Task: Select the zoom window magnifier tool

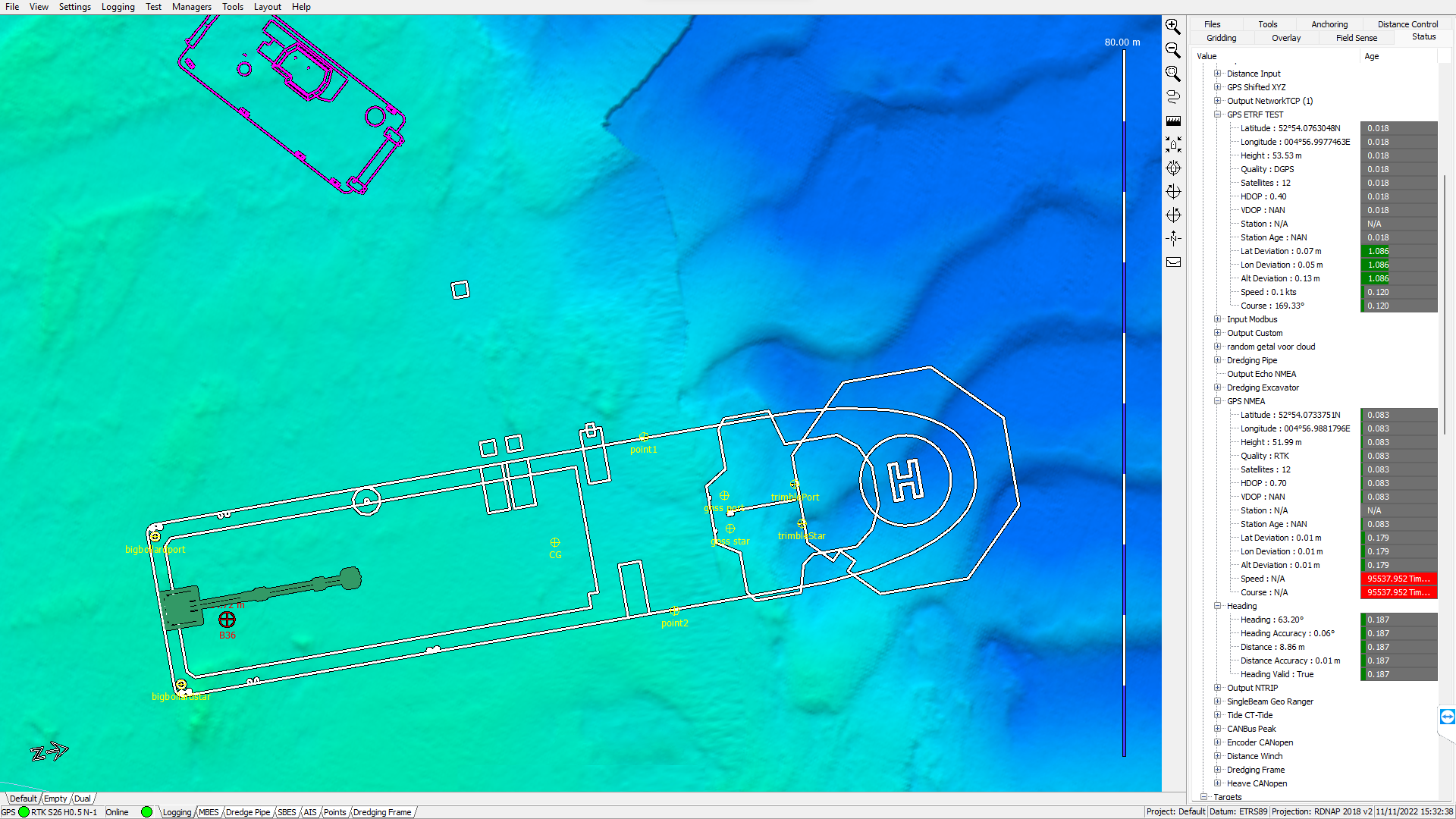Action: coord(1173,74)
